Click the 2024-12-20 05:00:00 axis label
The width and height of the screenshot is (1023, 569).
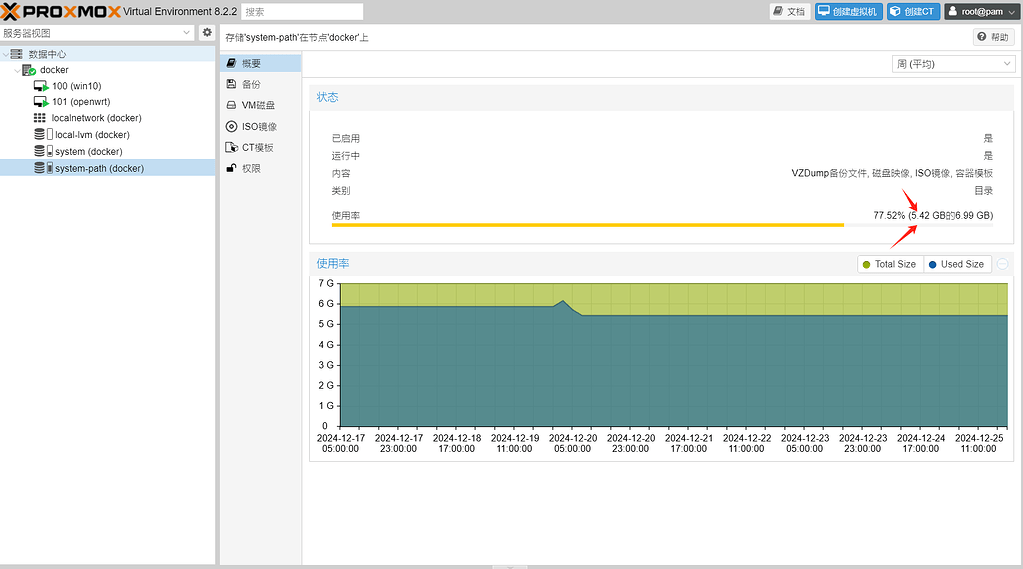tap(573, 444)
